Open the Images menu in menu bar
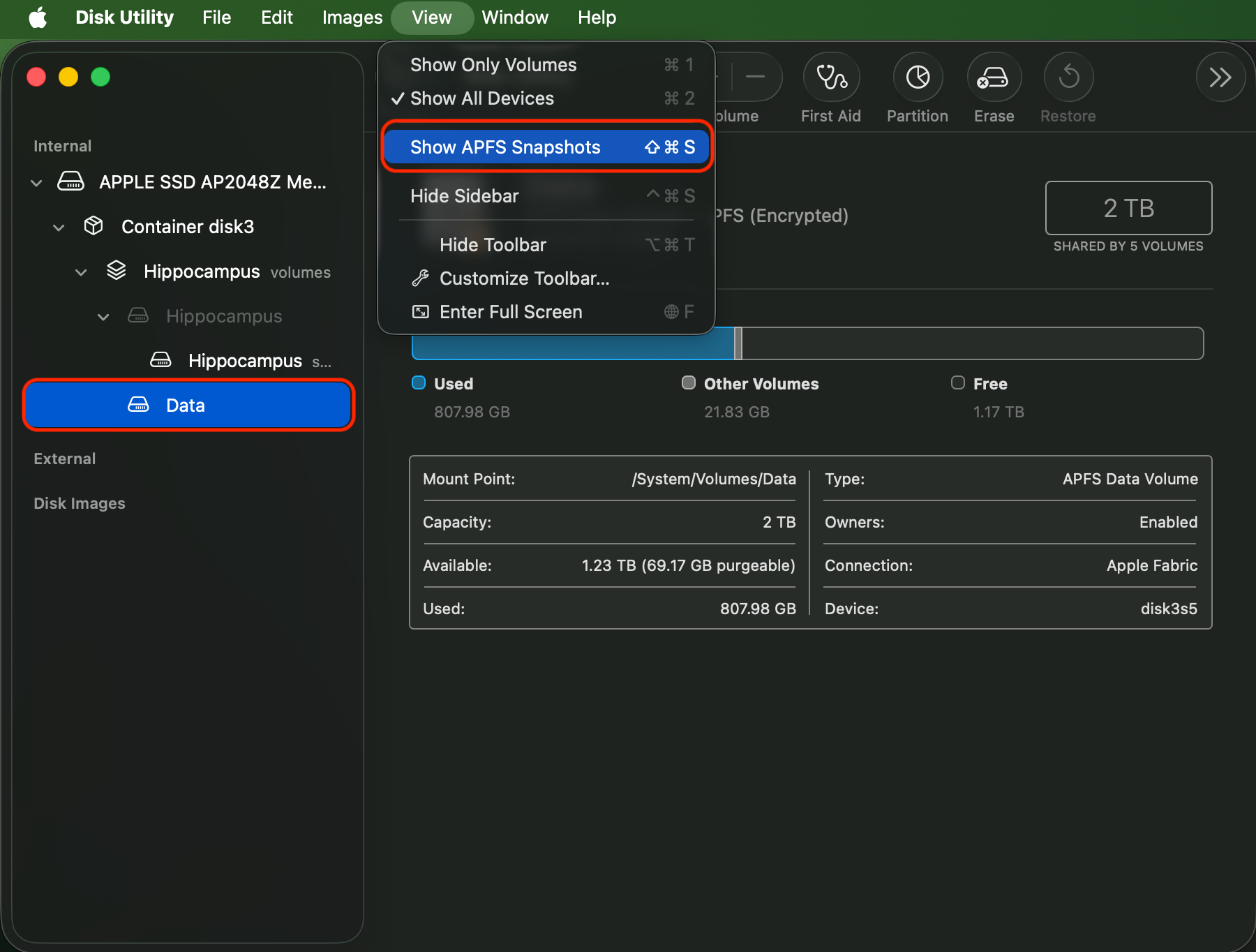This screenshot has height=952, width=1256. click(x=352, y=17)
